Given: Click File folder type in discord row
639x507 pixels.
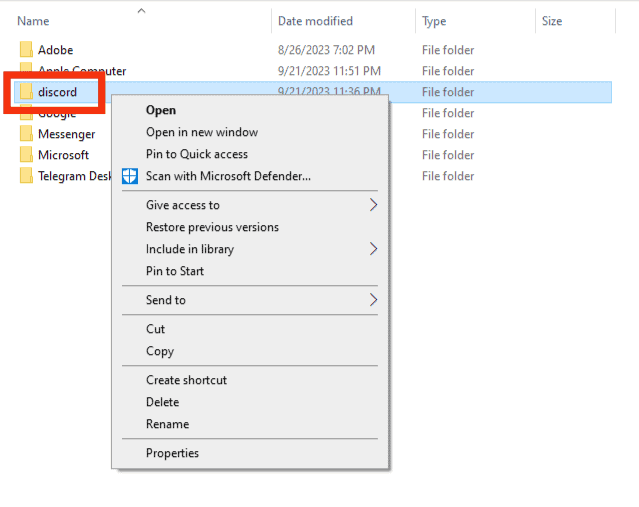Looking at the screenshot, I should [448, 92].
